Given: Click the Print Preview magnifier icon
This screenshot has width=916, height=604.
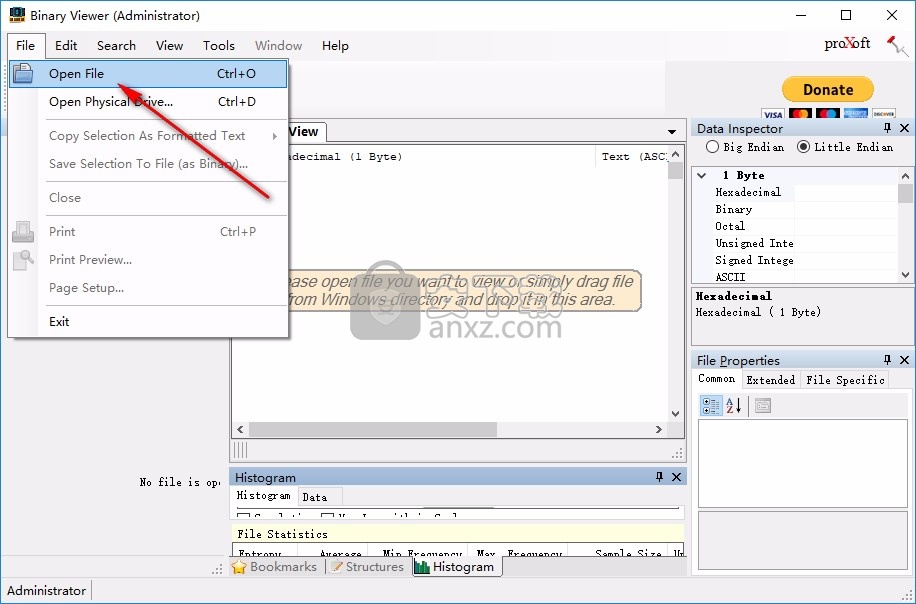Looking at the screenshot, I should 23,260.
